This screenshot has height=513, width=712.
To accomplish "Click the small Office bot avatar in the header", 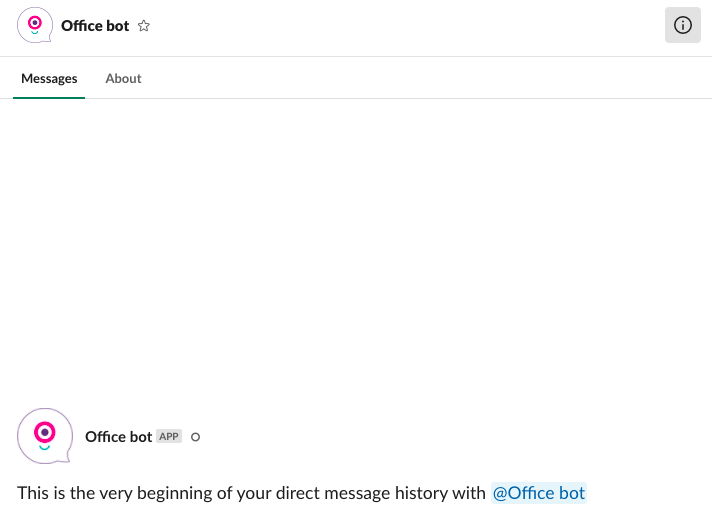I will [x=35, y=25].
